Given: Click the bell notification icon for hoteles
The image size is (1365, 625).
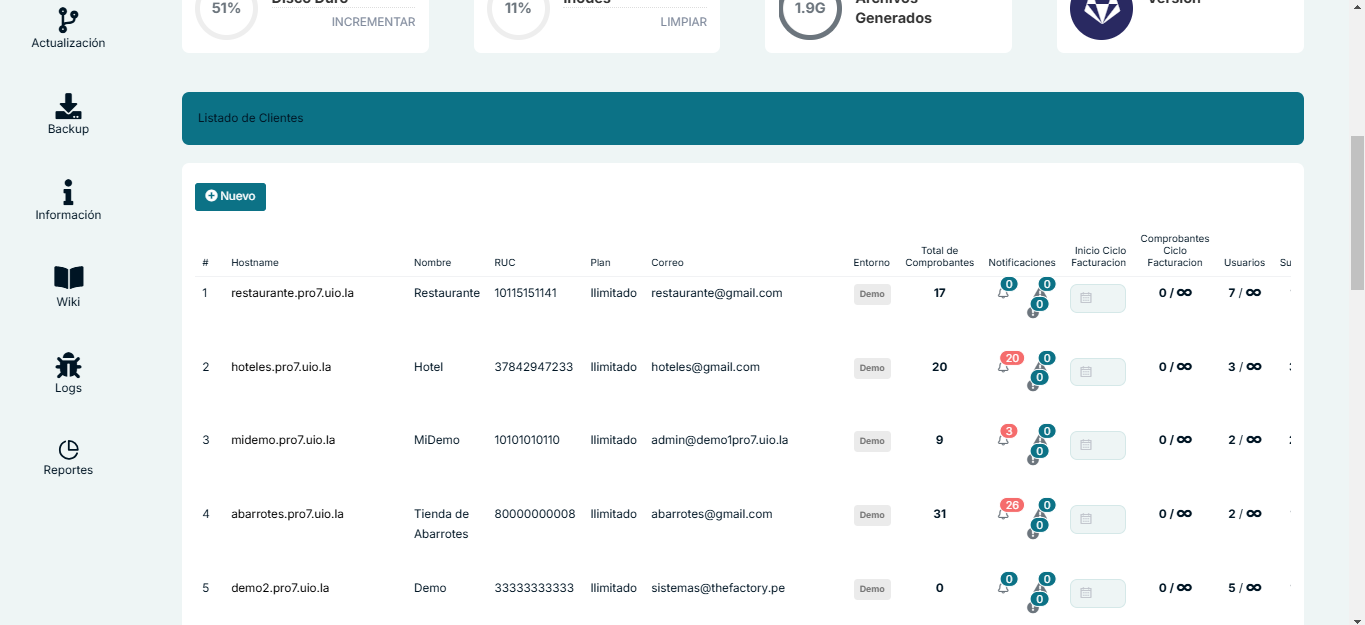Looking at the screenshot, I should [x=1003, y=367].
